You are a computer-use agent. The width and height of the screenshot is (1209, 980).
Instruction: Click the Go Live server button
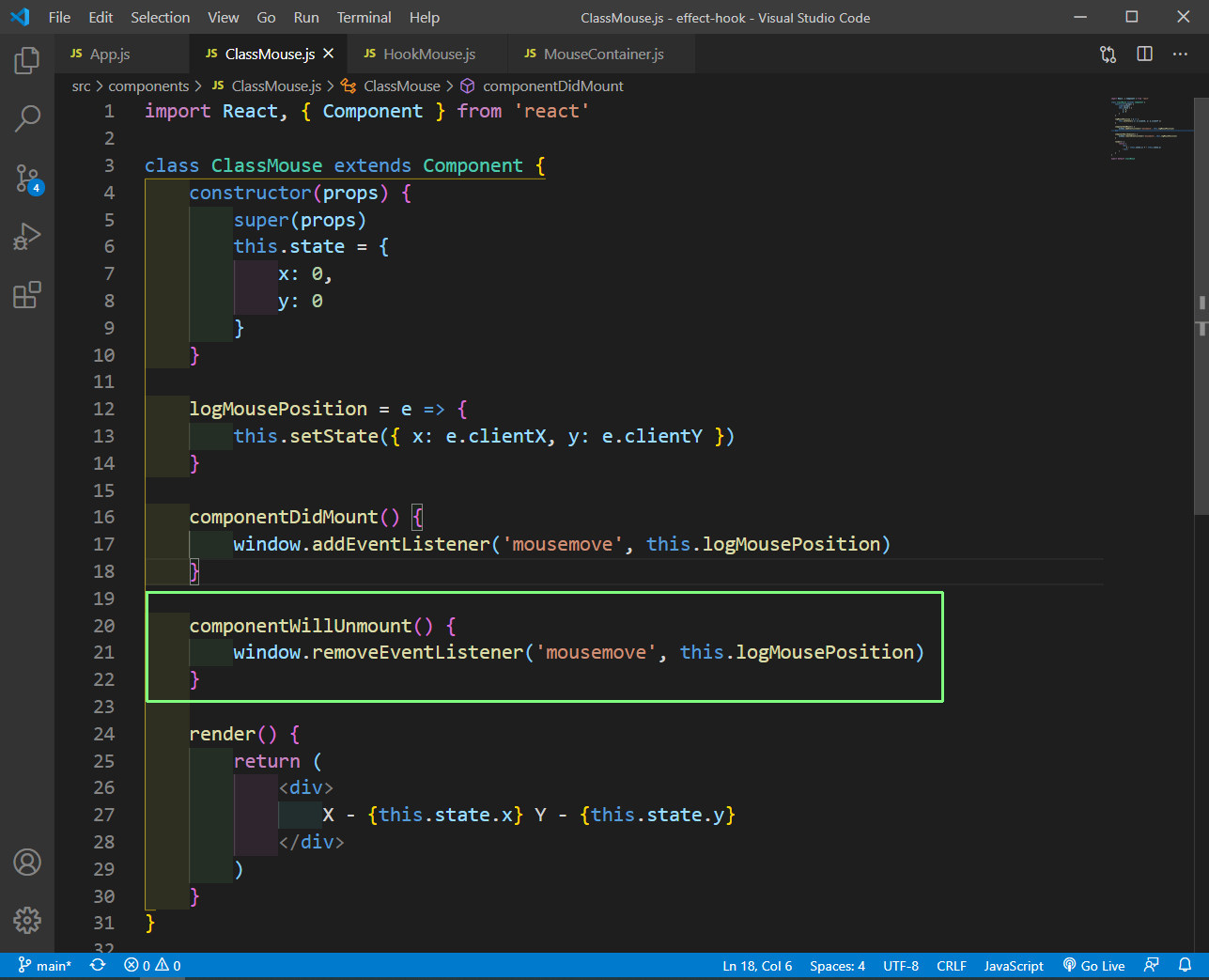(1093, 965)
